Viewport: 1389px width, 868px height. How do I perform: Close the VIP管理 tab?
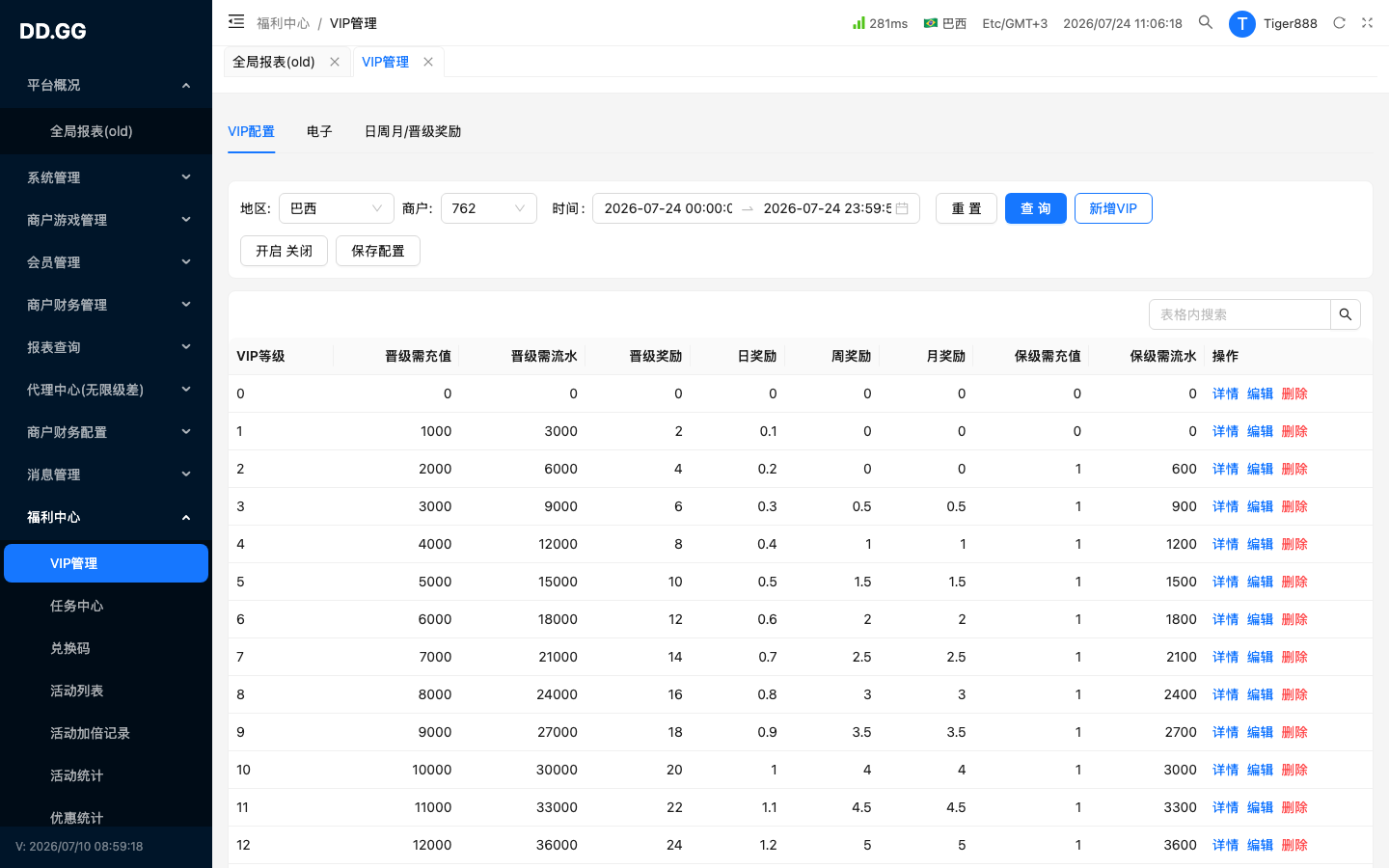(x=428, y=62)
